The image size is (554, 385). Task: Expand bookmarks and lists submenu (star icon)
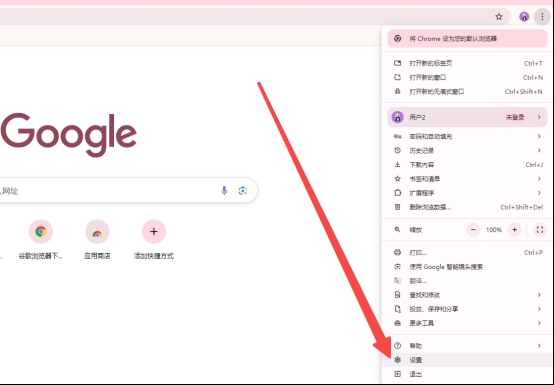click(467, 179)
